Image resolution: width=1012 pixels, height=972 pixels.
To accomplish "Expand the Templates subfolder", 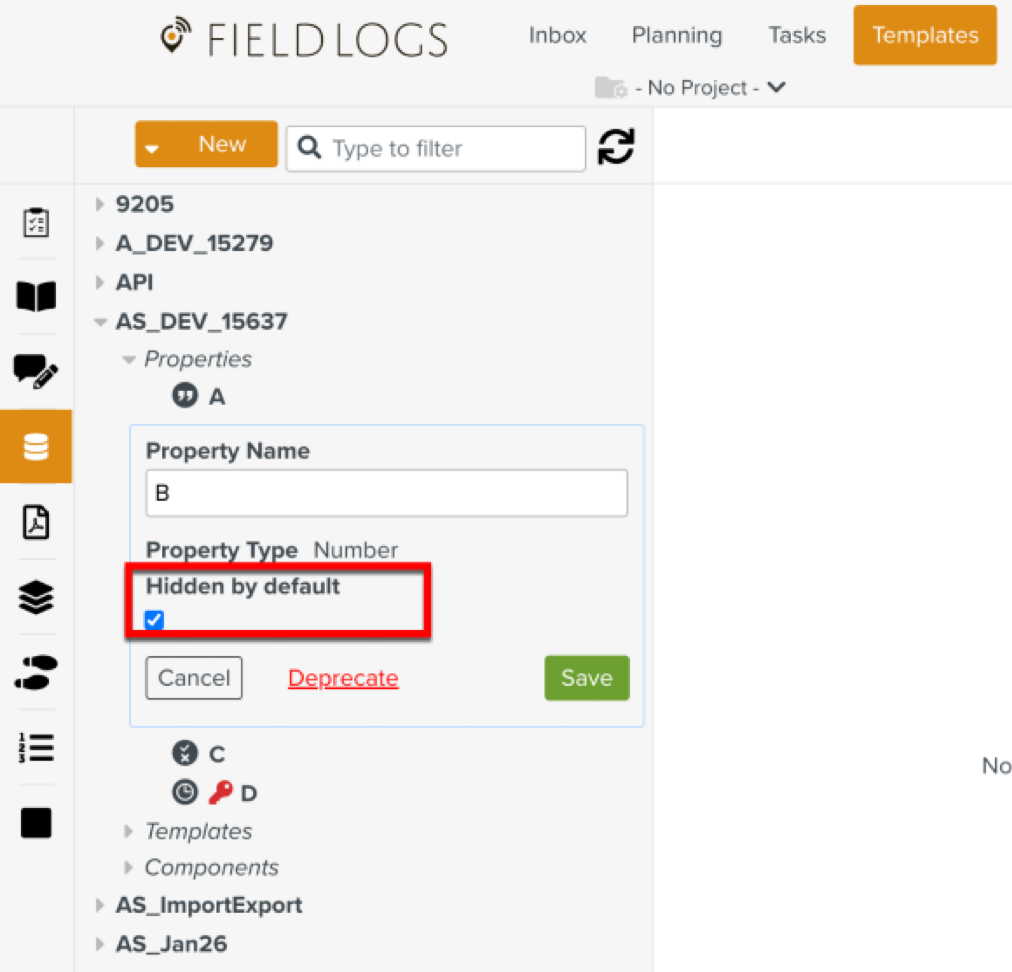I will click(128, 831).
